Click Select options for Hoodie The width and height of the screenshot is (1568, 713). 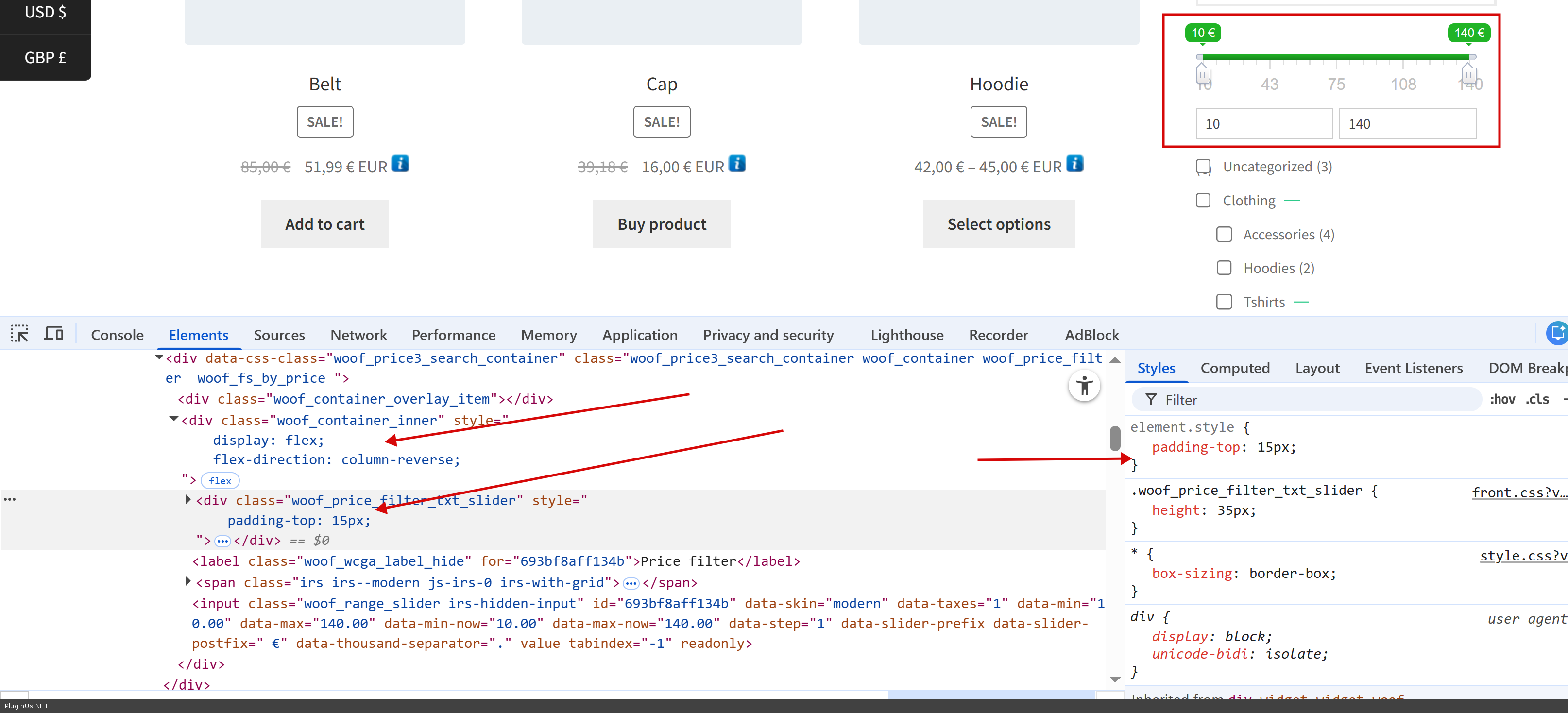click(x=998, y=224)
